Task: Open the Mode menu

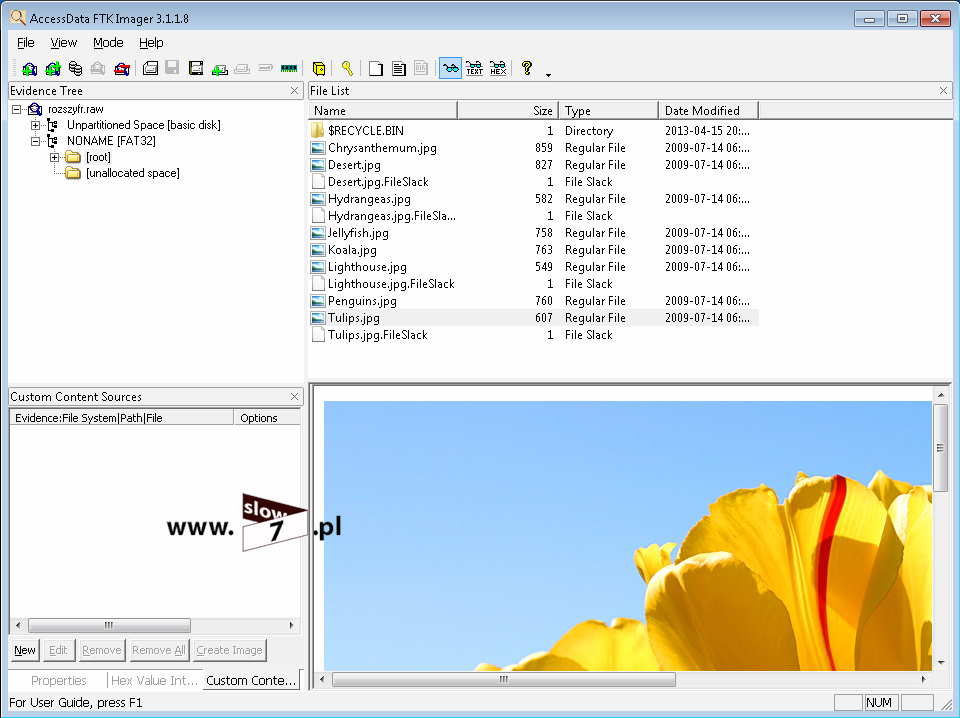Action: tap(108, 43)
